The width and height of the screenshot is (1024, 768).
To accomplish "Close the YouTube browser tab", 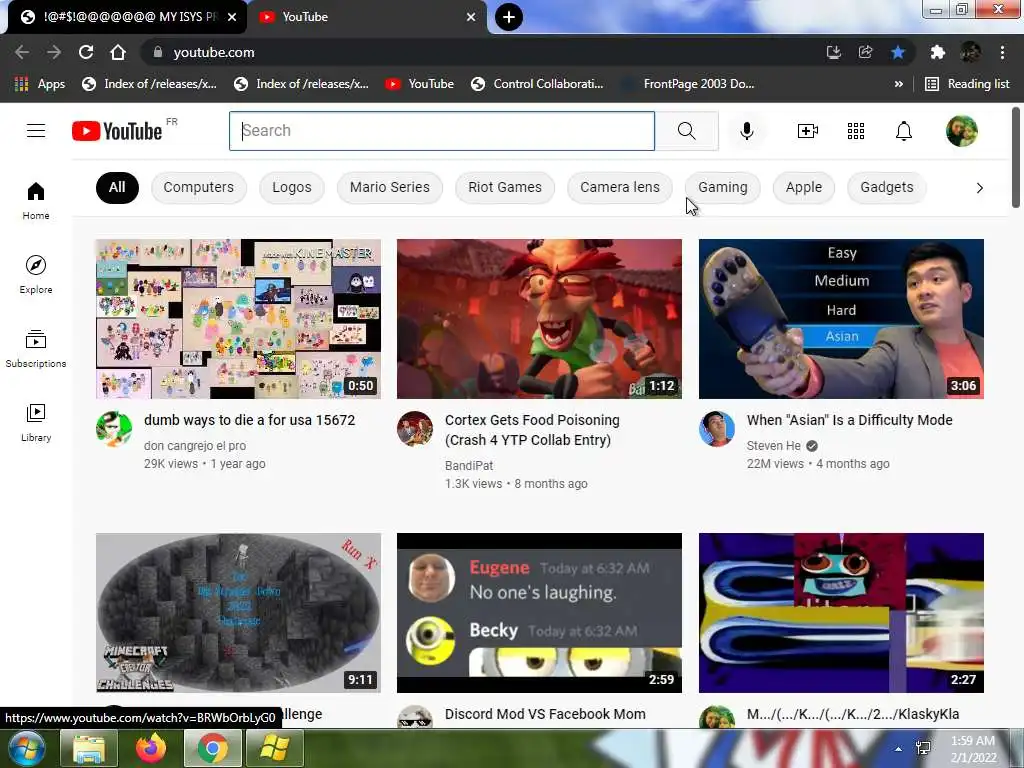I will pyautogui.click(x=471, y=17).
